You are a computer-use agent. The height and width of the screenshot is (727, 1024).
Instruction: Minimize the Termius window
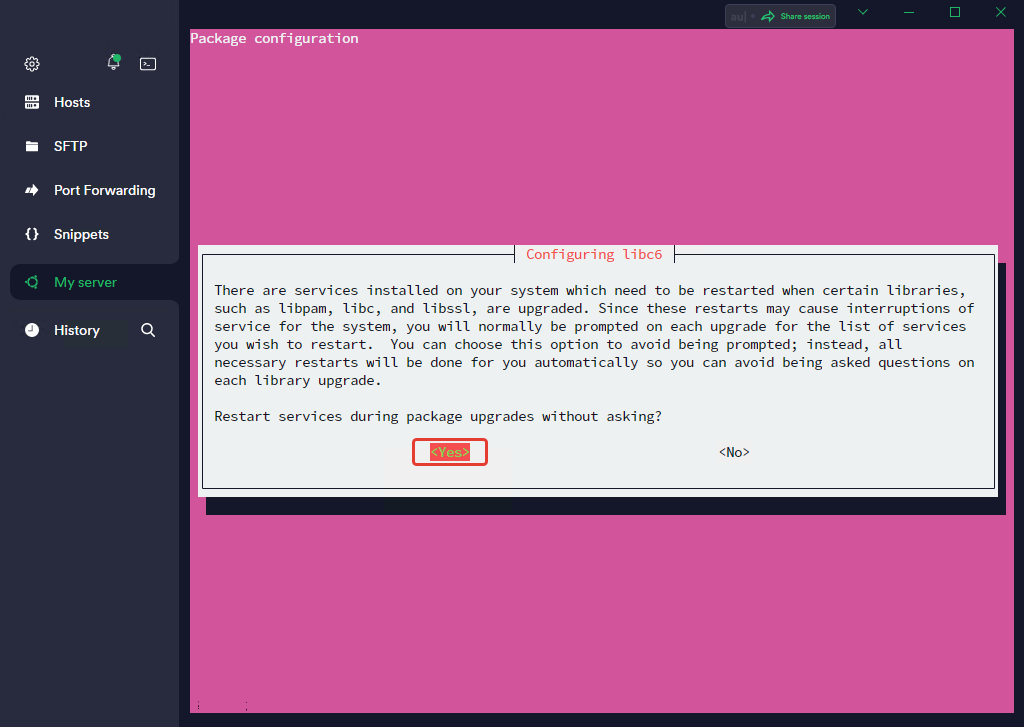click(x=909, y=12)
